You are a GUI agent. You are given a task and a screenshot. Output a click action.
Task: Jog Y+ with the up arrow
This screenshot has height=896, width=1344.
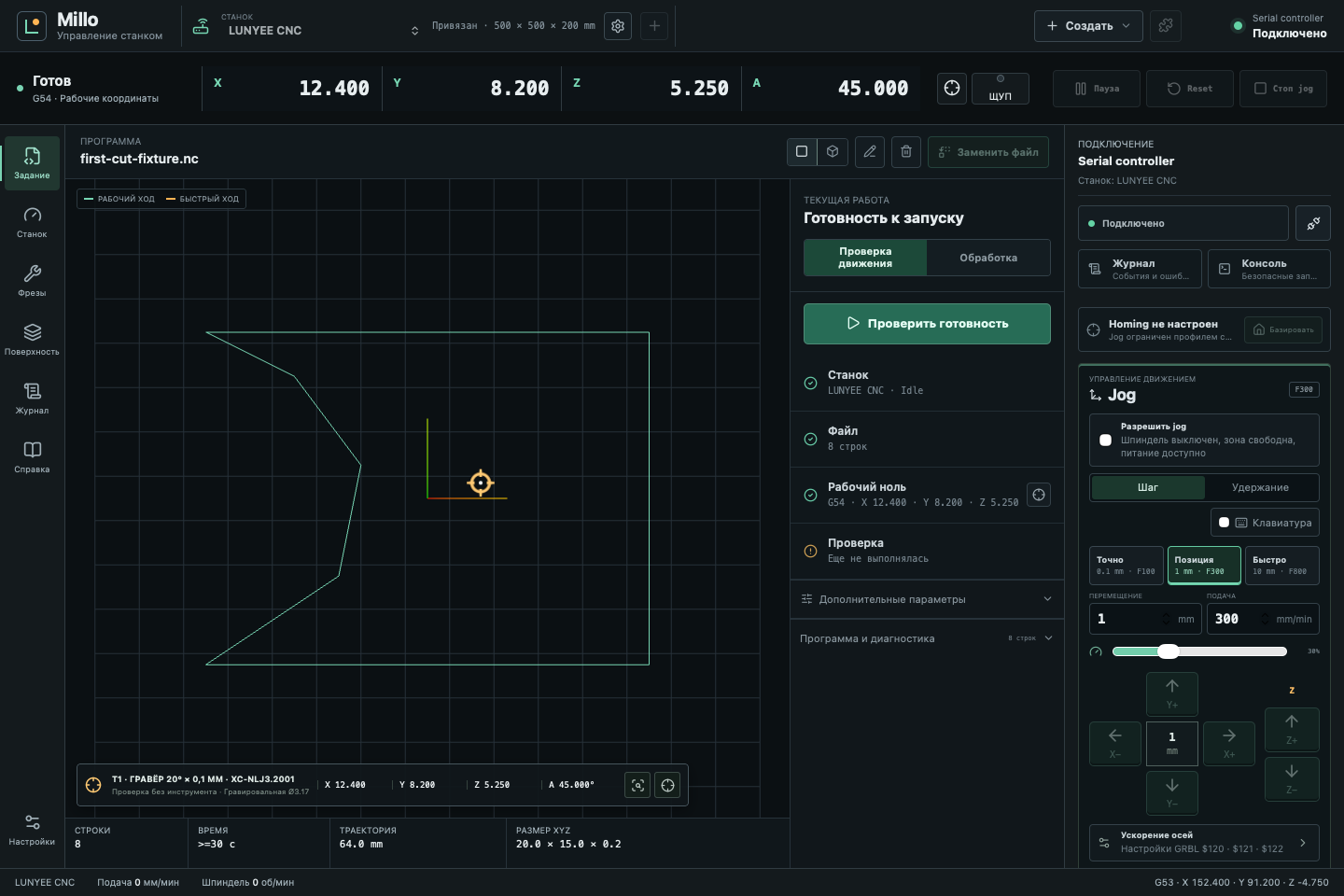(1172, 693)
